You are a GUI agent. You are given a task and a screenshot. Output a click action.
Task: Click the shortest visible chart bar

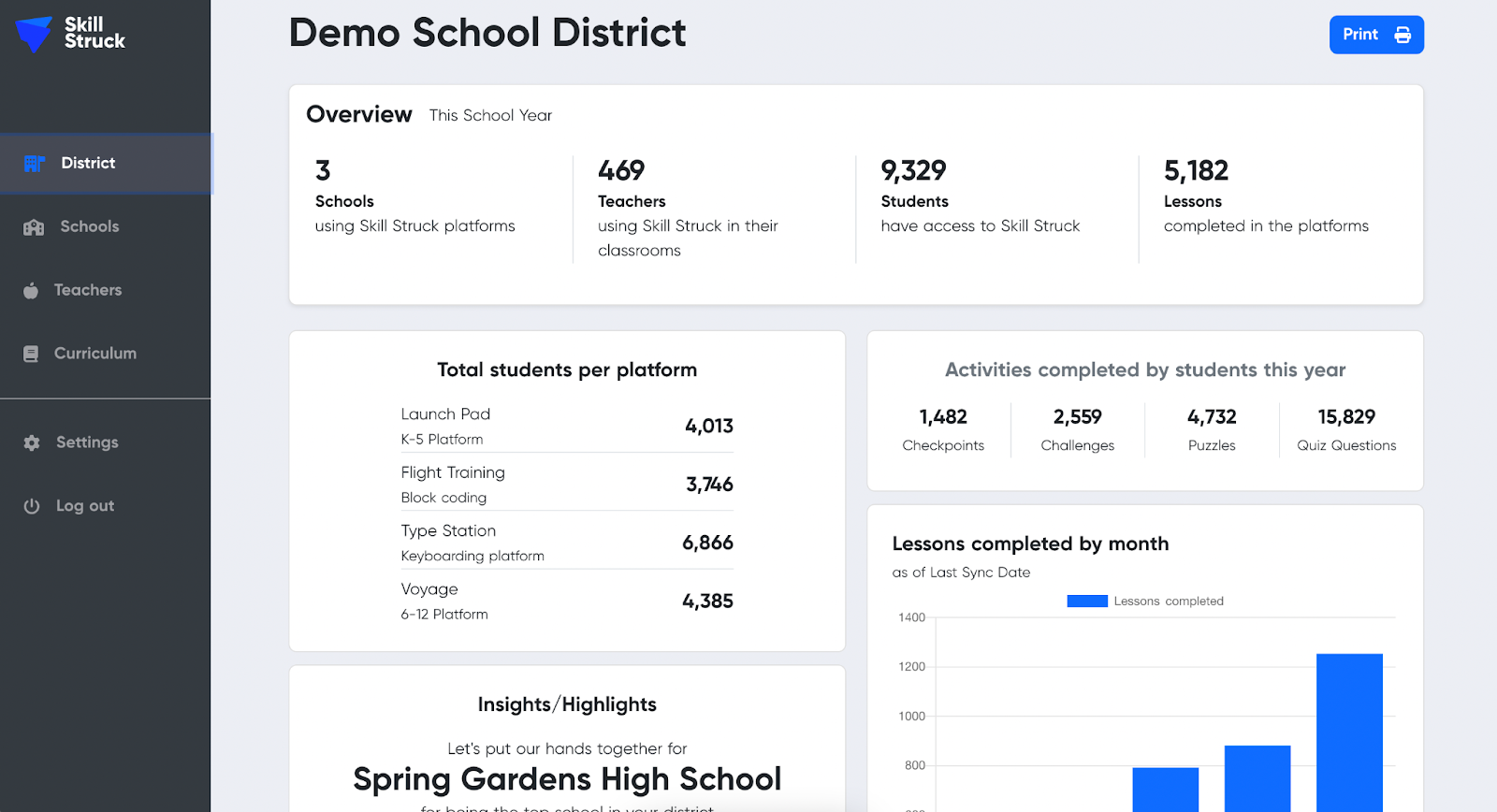[x=1165, y=790]
